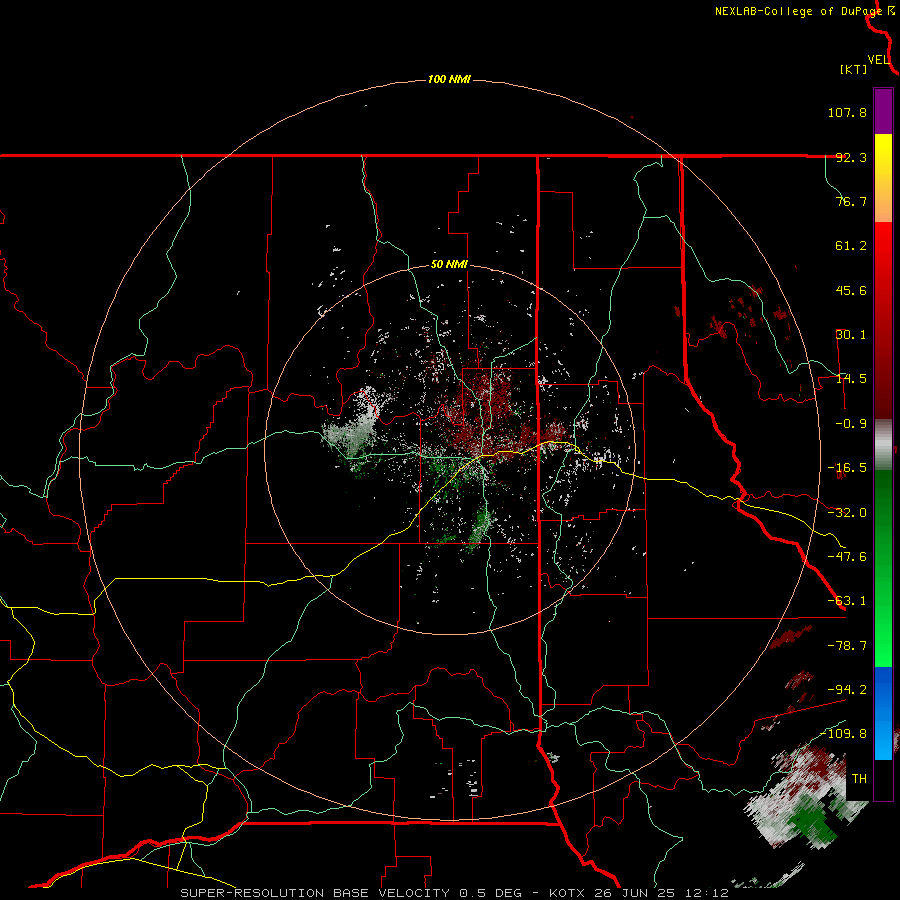Pick the gray near-zero segment of the velocity bar

coord(883,445)
